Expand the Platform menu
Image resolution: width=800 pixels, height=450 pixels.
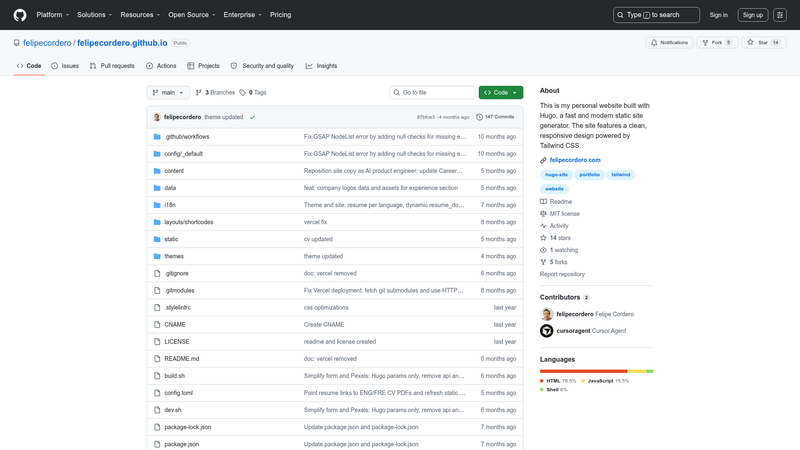(x=53, y=15)
